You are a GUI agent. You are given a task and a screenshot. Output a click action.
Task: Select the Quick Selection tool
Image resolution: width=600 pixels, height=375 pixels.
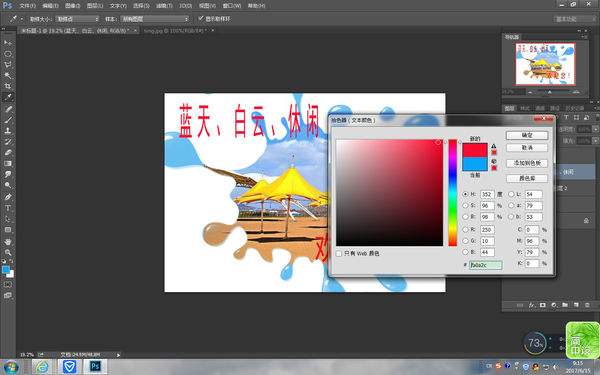click(8, 75)
